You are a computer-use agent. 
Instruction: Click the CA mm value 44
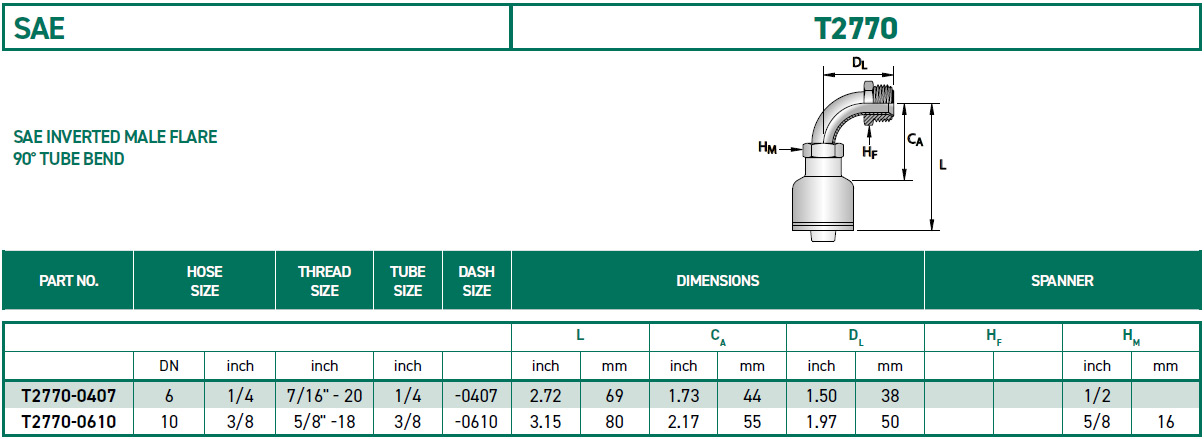753,396
